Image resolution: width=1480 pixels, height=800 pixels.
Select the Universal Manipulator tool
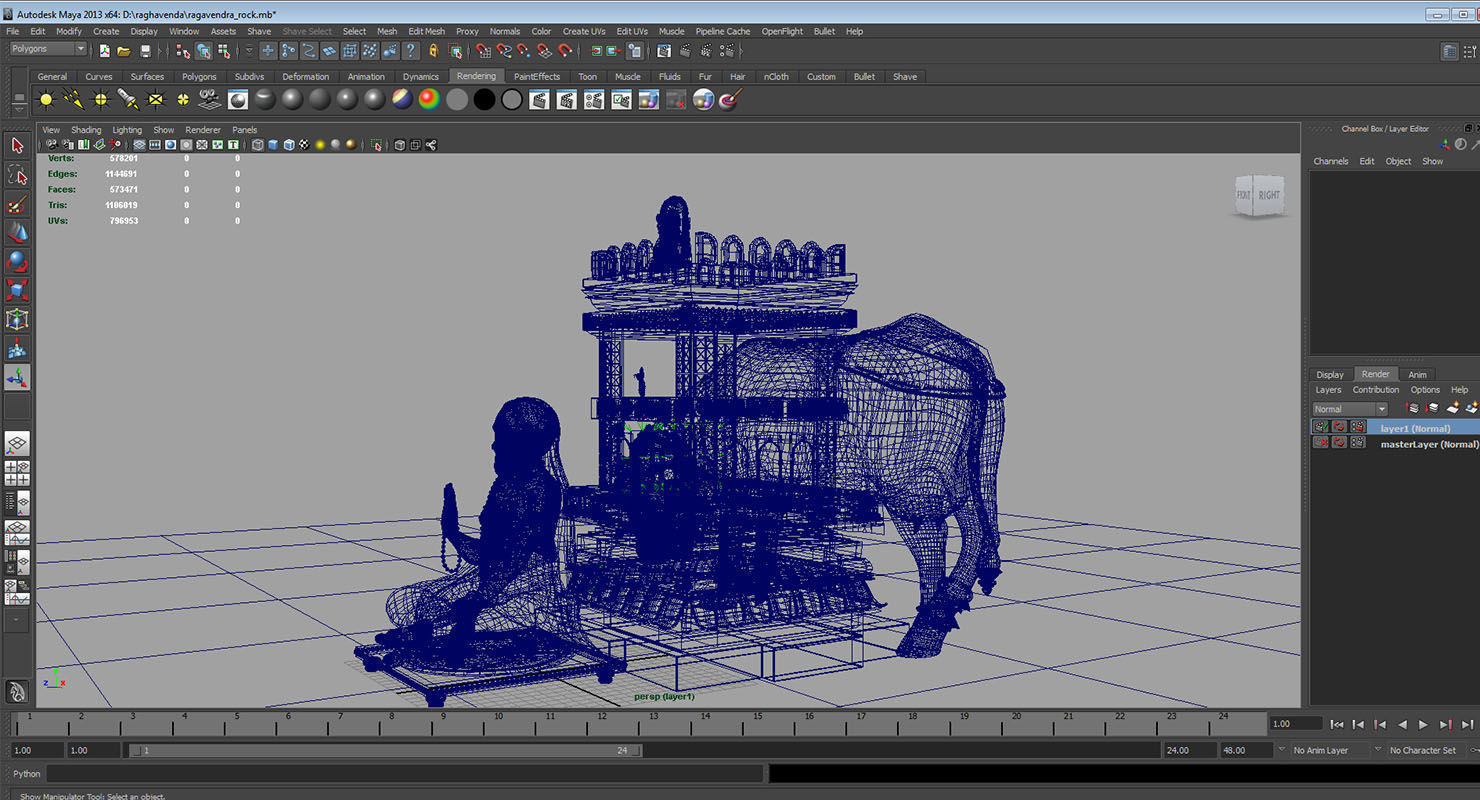coord(17,320)
